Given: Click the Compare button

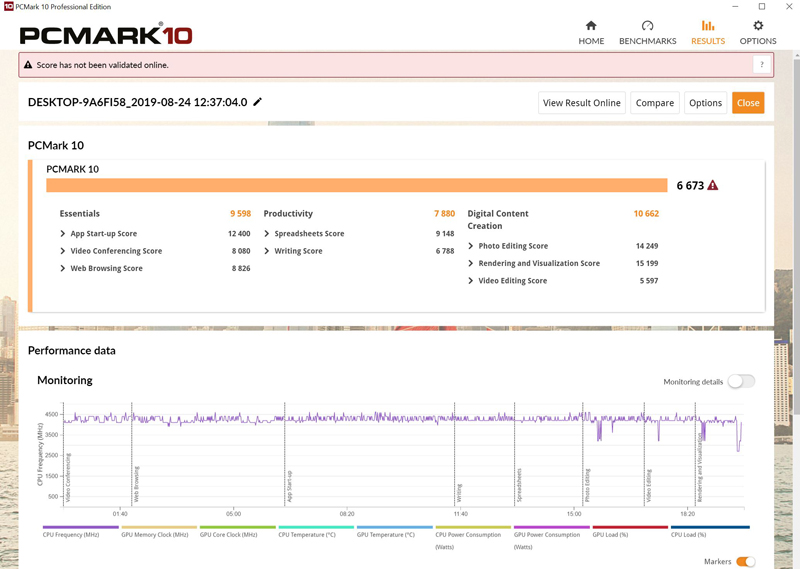Looking at the screenshot, I should [654, 103].
